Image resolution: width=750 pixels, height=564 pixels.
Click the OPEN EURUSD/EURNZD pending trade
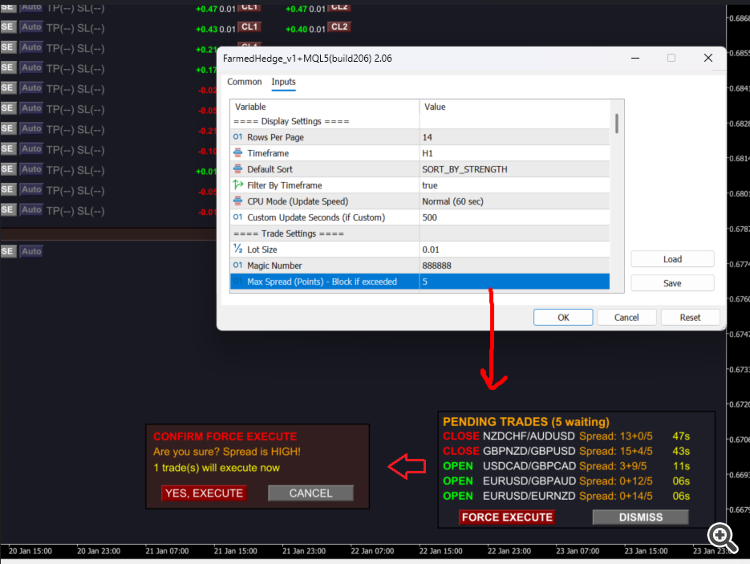click(566, 496)
